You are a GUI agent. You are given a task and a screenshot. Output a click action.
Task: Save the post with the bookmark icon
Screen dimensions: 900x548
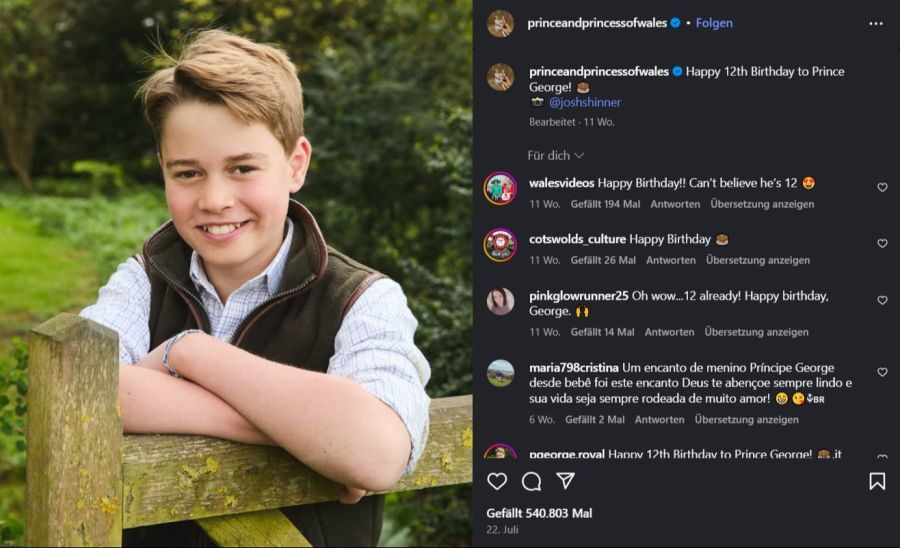pyautogui.click(x=877, y=481)
